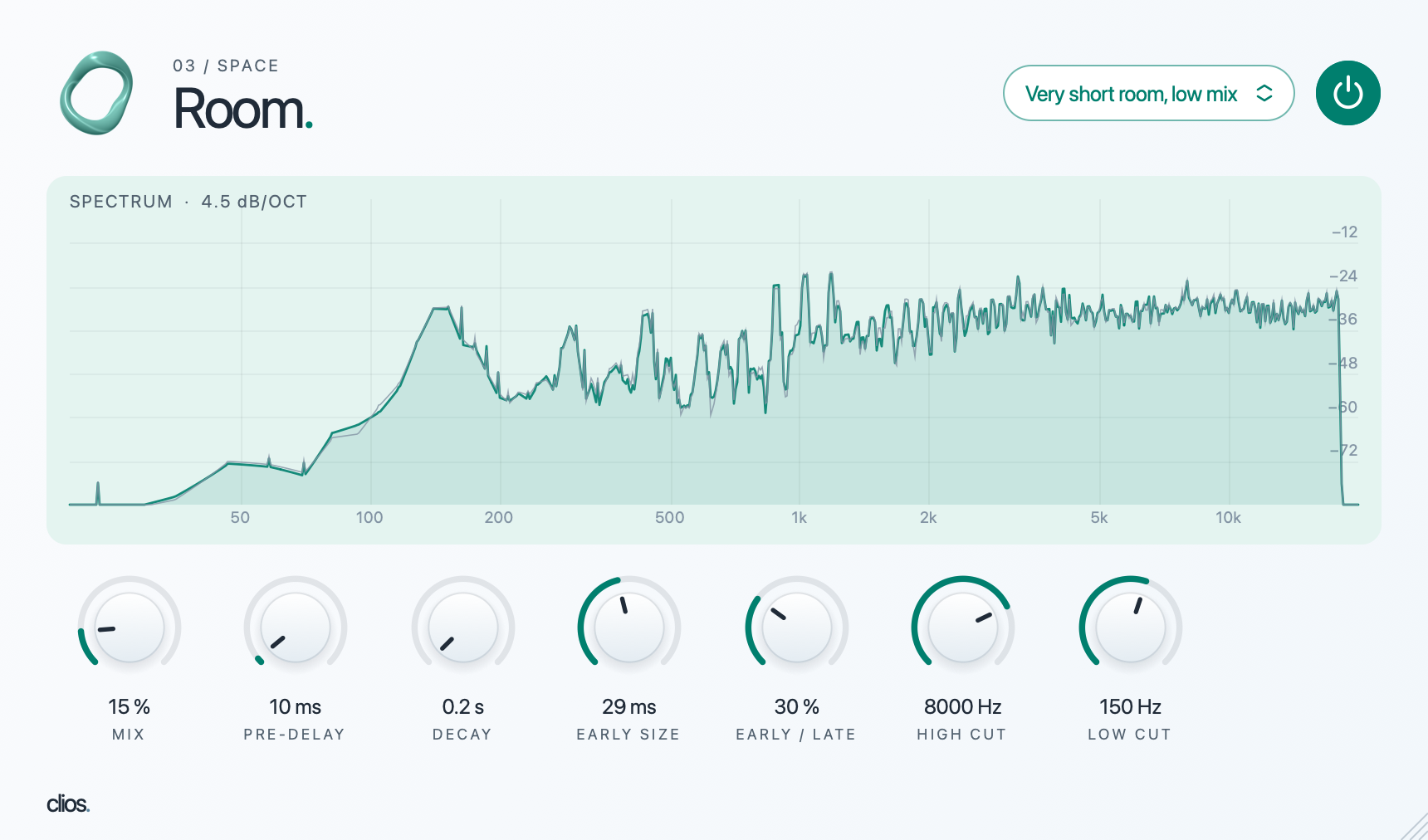
Task: Click the Early / Late knob
Action: 797,628
